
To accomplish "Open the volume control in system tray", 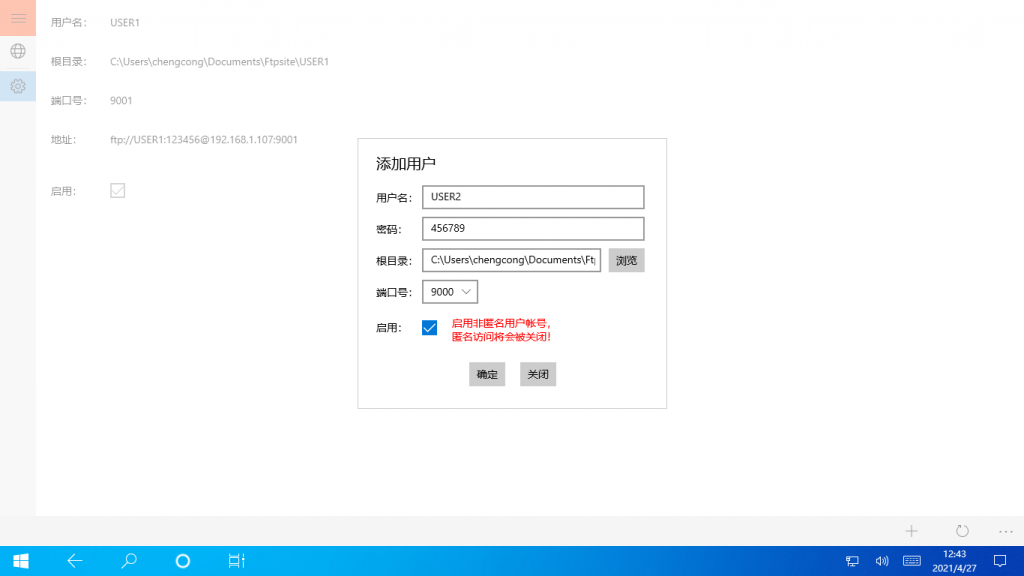I will 882,561.
